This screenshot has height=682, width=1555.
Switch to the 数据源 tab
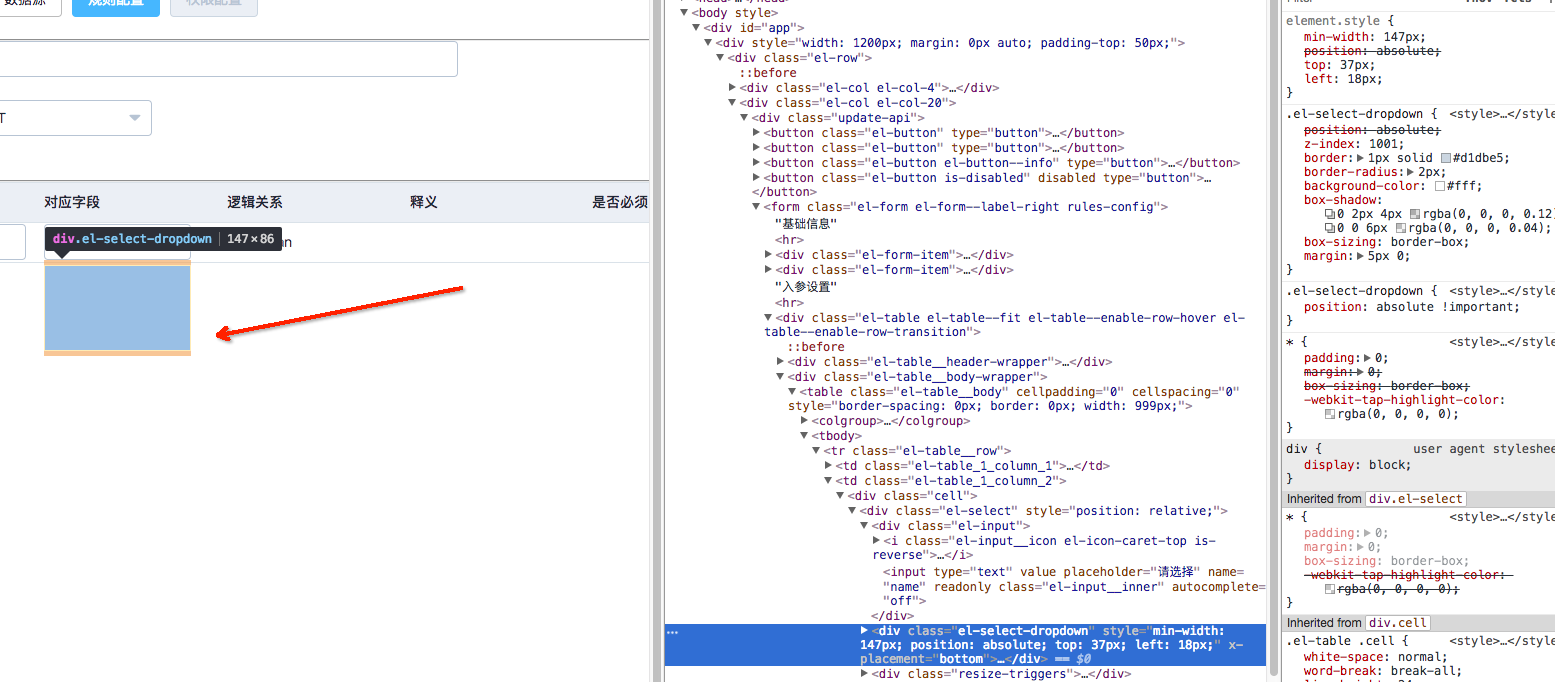pos(28,6)
